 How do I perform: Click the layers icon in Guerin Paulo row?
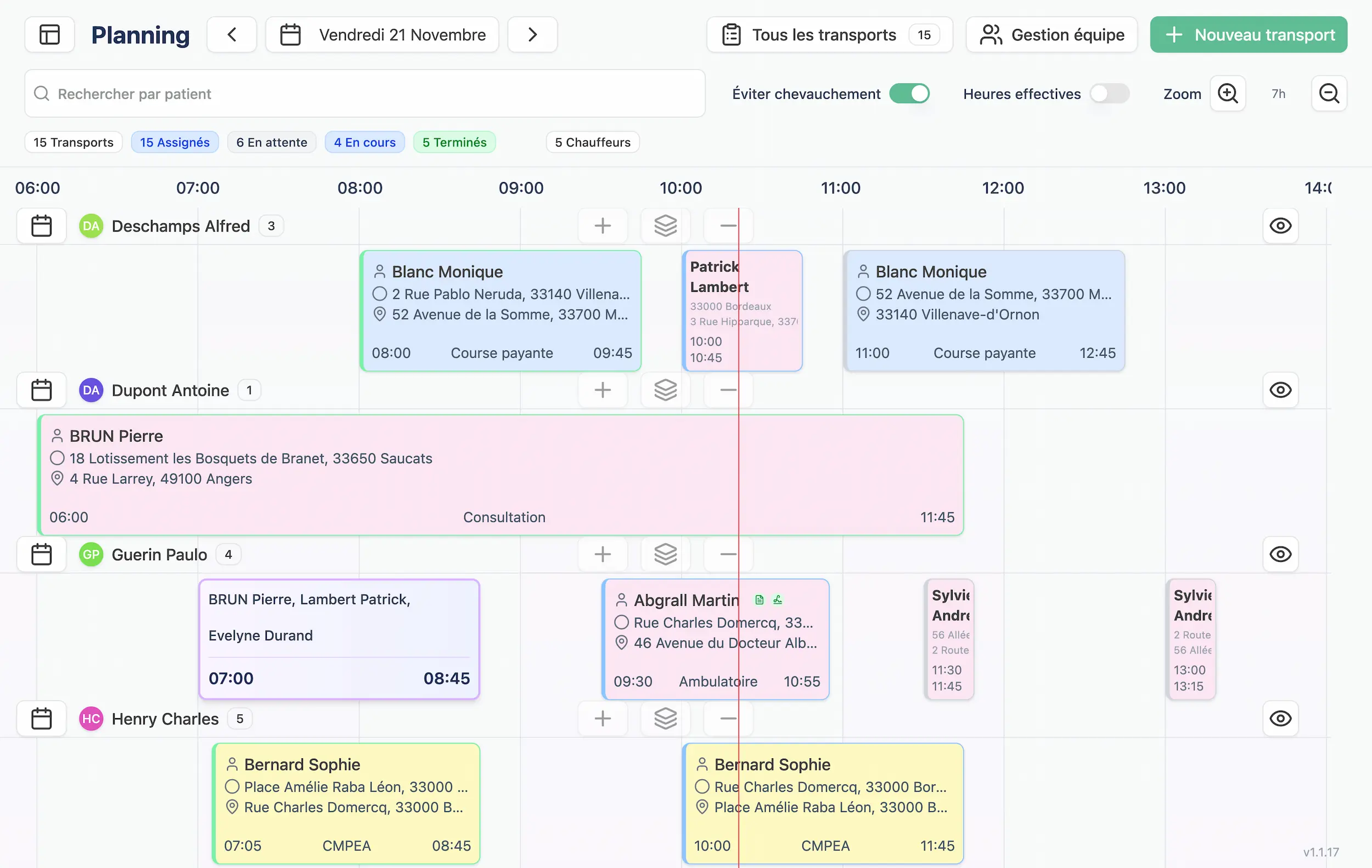[665, 554]
